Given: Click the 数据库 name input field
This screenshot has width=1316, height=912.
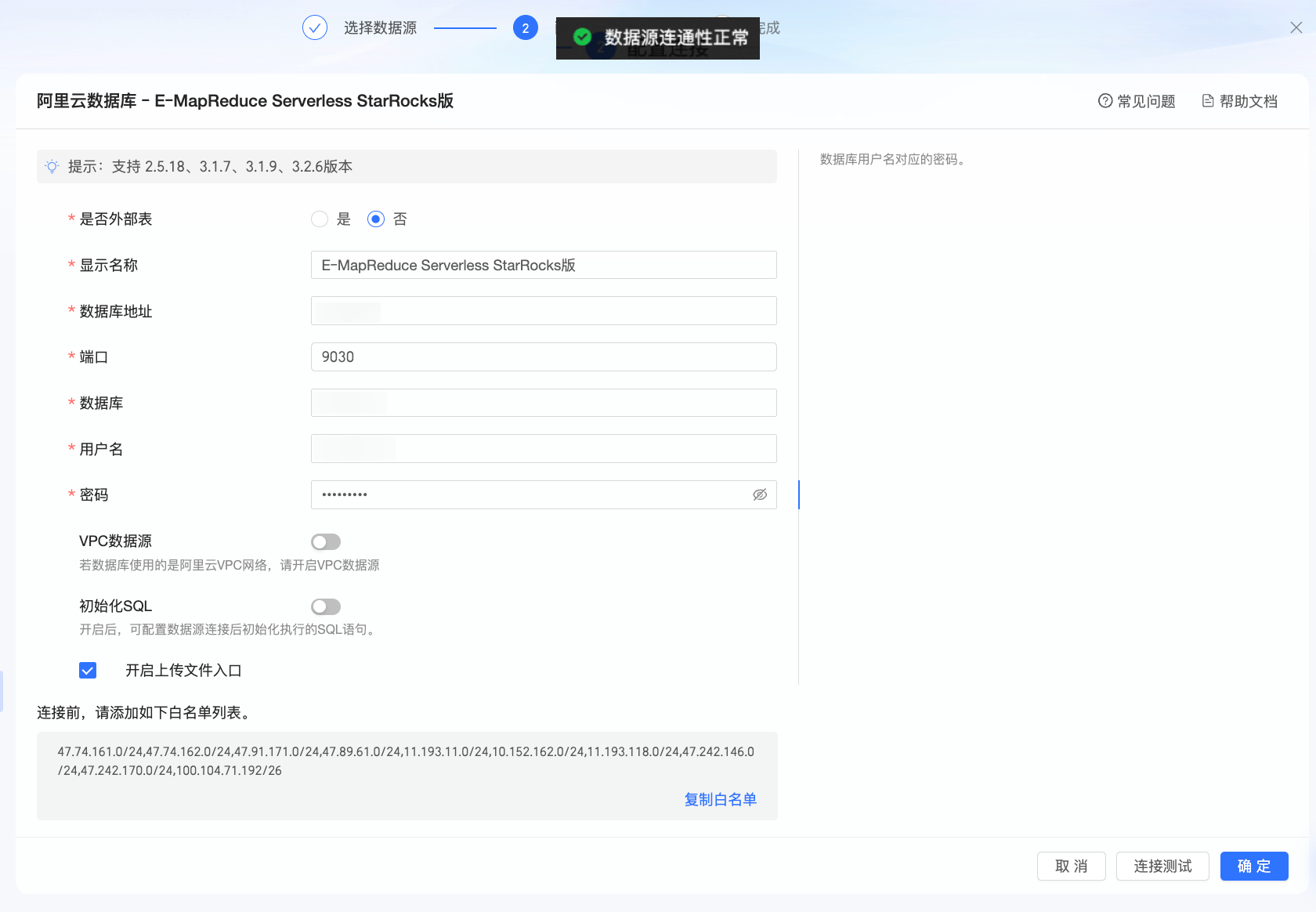Looking at the screenshot, I should 544,403.
